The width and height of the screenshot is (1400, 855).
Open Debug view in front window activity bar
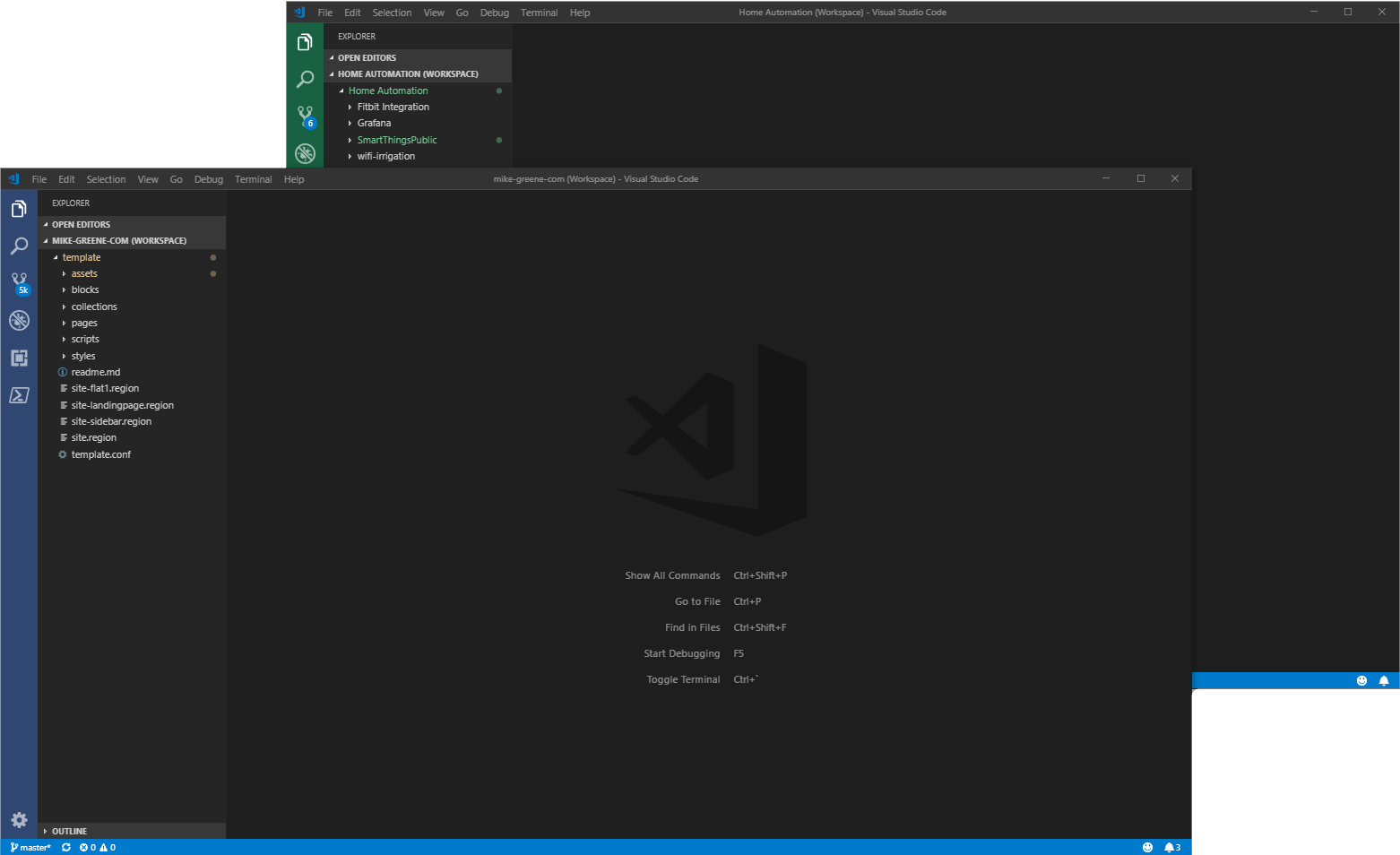point(19,320)
